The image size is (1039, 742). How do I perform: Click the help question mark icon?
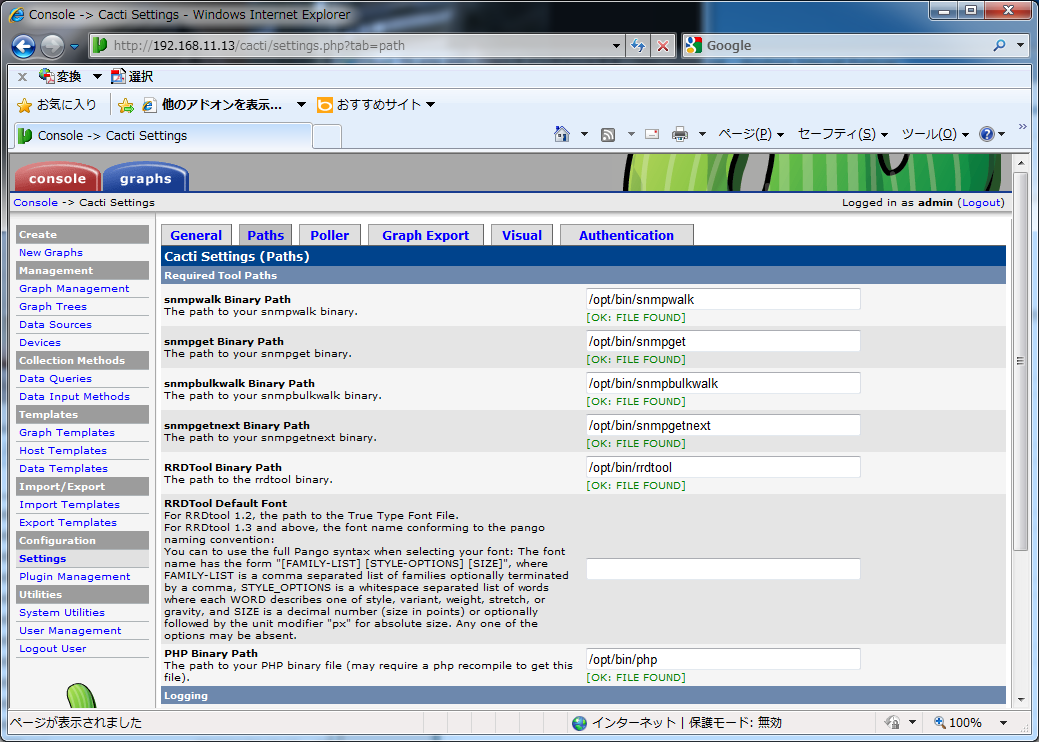tap(987, 134)
